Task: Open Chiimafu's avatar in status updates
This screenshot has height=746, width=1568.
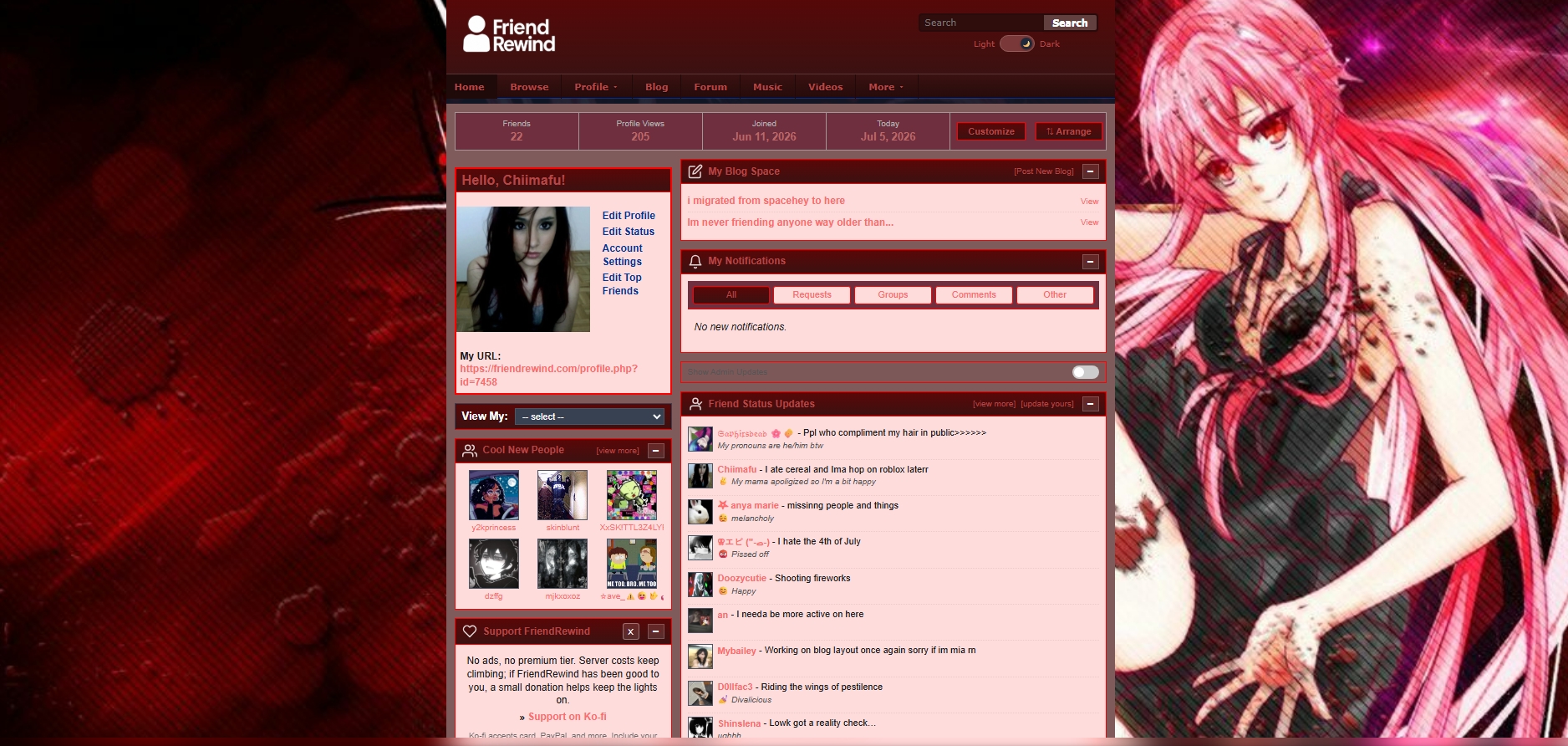Action: pos(700,476)
